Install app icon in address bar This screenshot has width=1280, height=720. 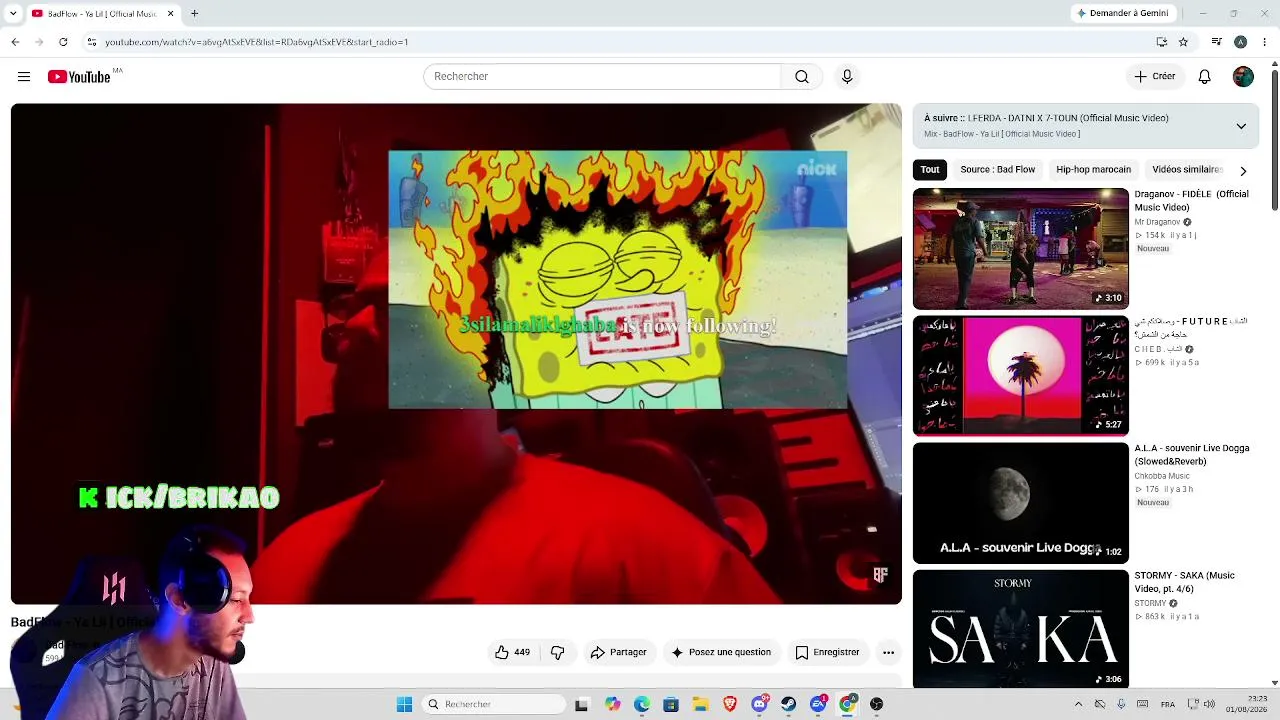[1161, 42]
